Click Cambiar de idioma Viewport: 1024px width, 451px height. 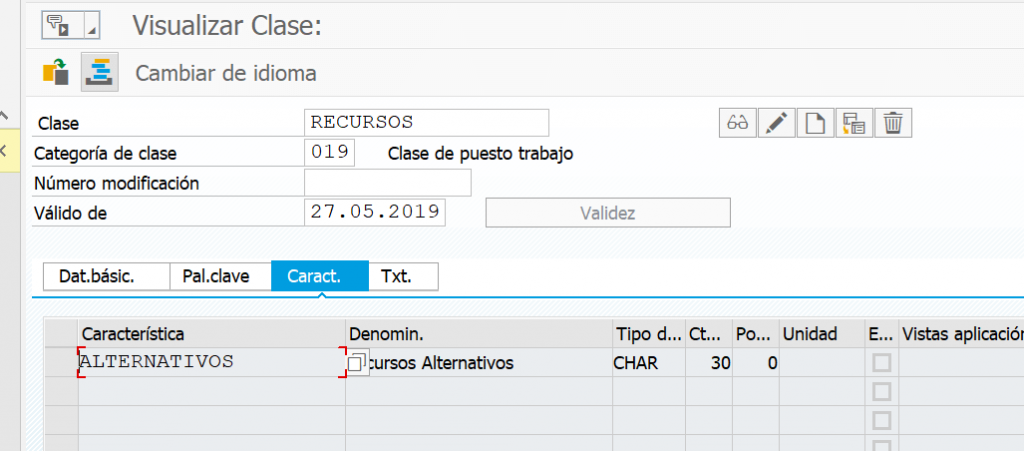[226, 73]
